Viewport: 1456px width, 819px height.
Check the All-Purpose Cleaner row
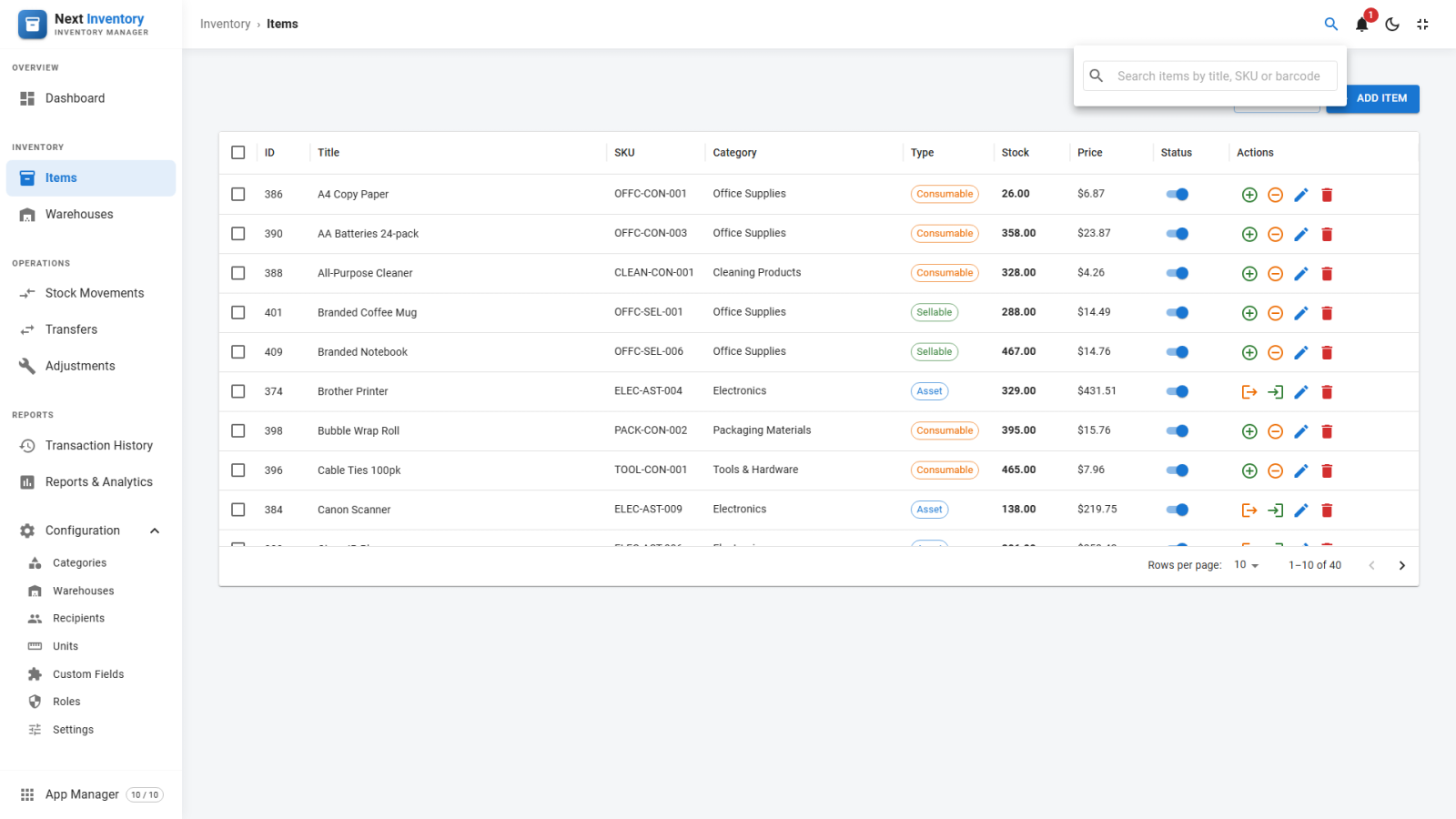coord(238,273)
